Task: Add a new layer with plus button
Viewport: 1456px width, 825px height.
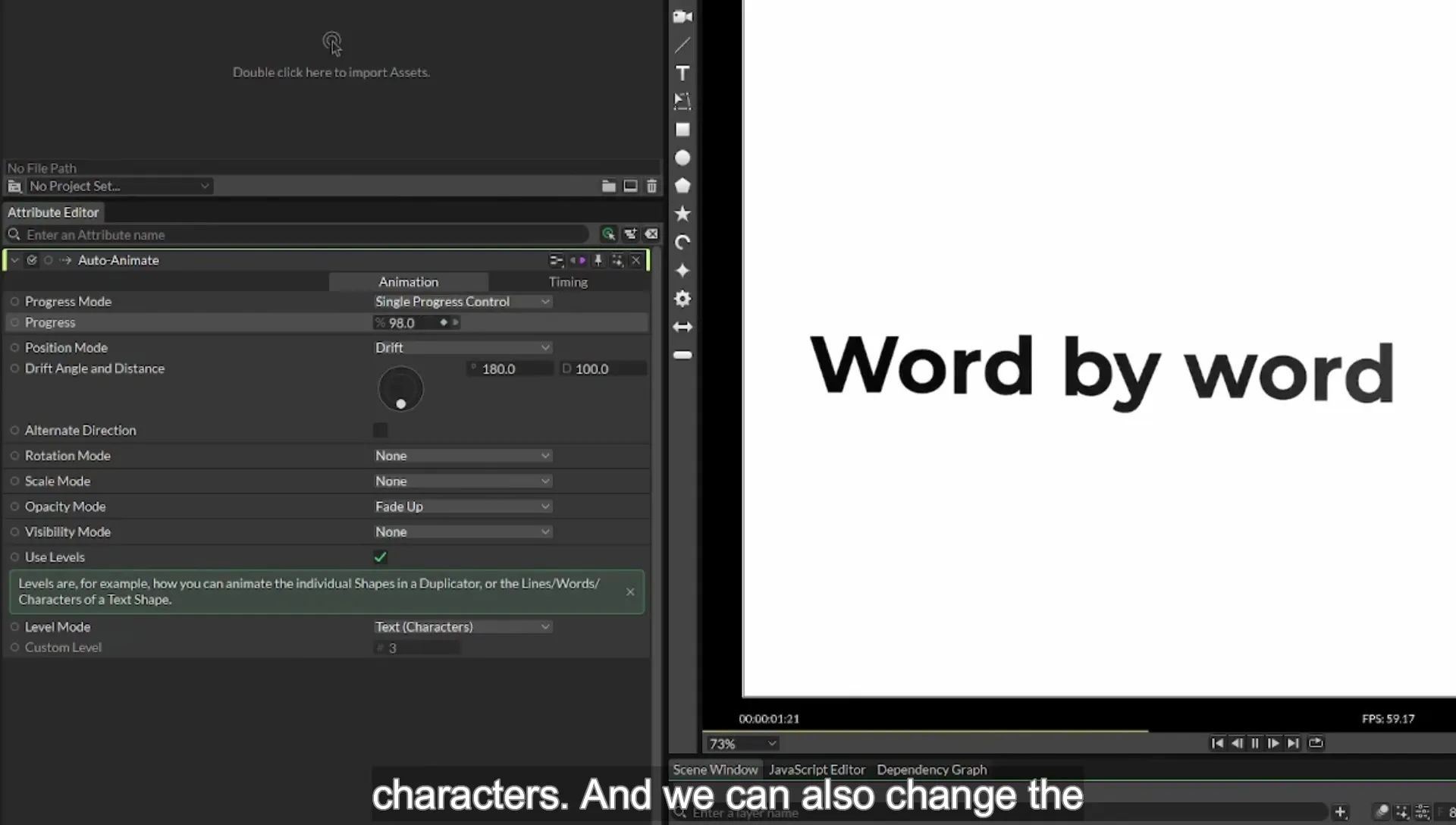Action: click(1340, 812)
